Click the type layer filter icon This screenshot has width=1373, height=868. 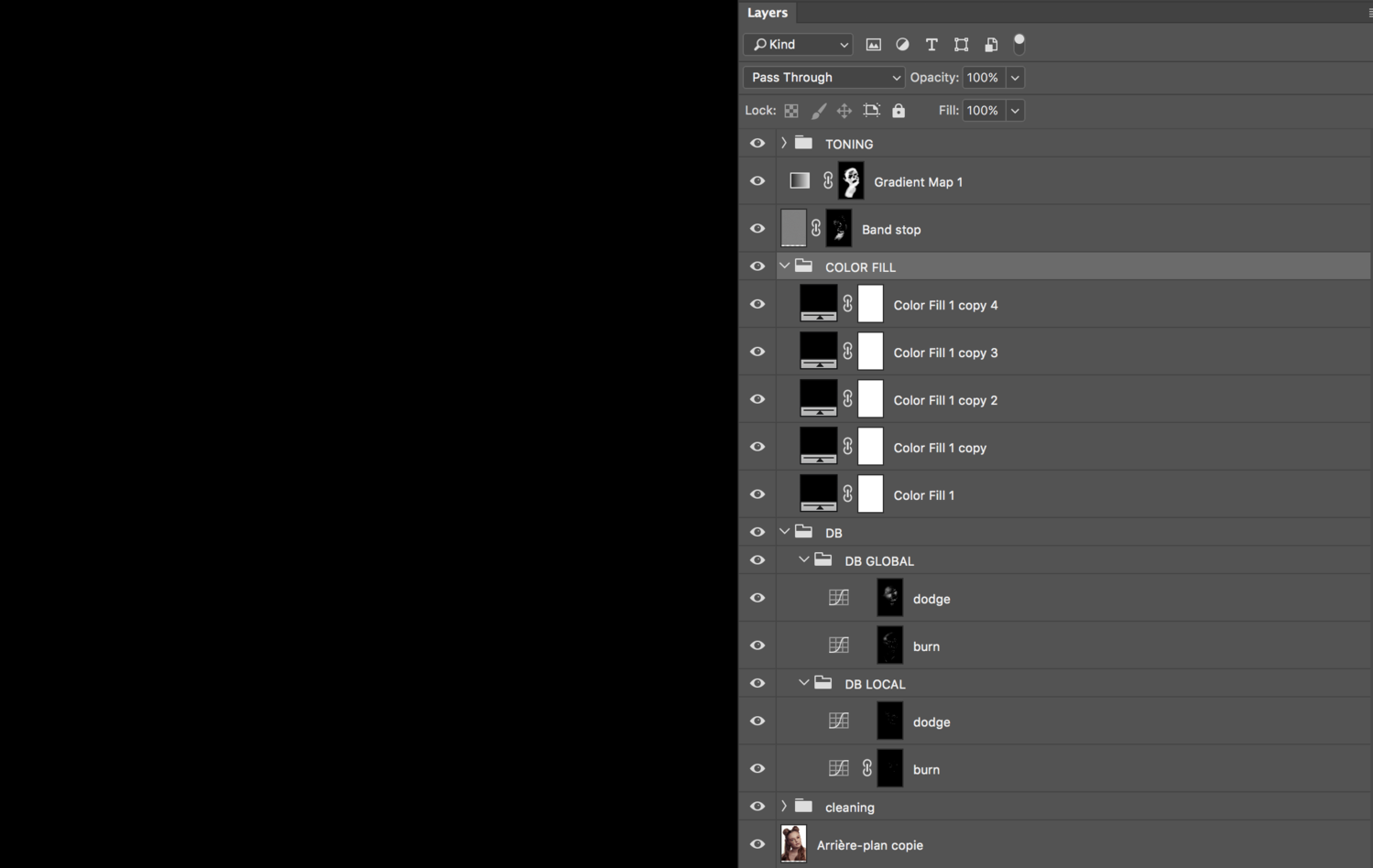[x=932, y=45]
